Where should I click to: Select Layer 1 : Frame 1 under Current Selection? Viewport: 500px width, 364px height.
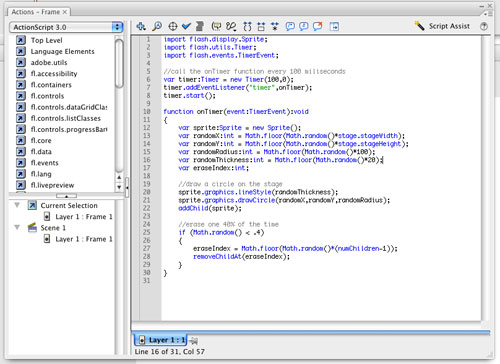coord(83,217)
